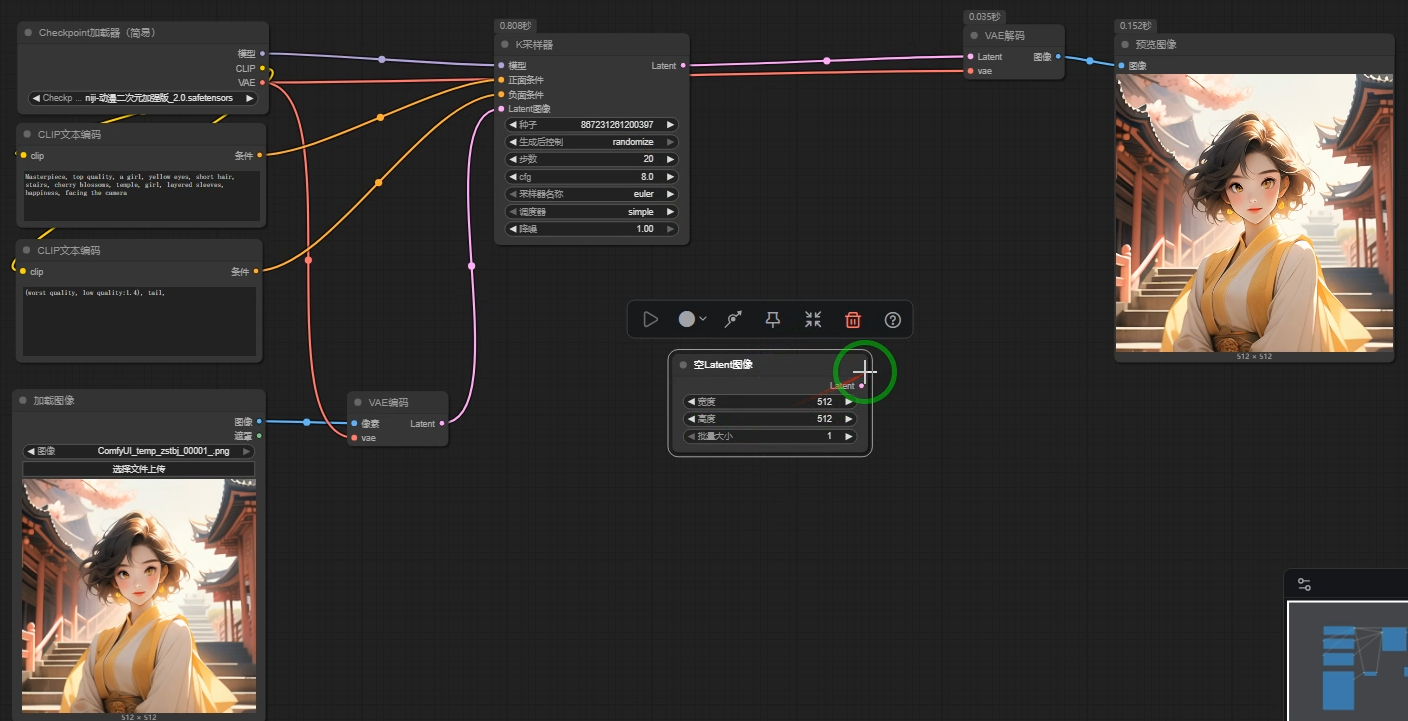Toggle collapse dot on 预览图像 node

[x=1126, y=45]
